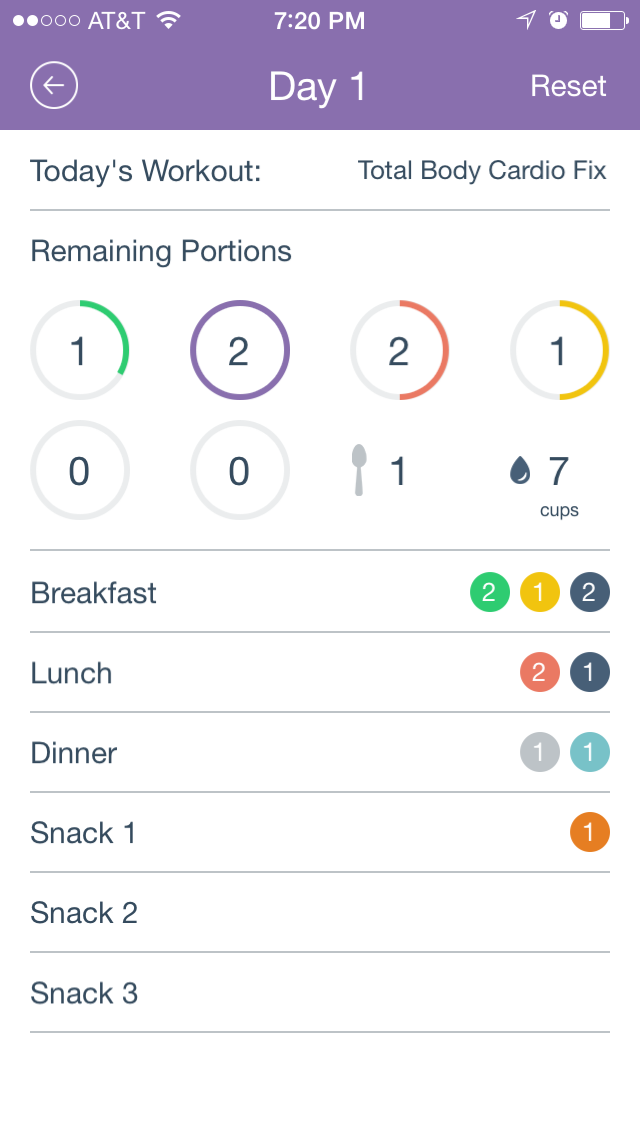Open the Snack 3 section

[84, 992]
